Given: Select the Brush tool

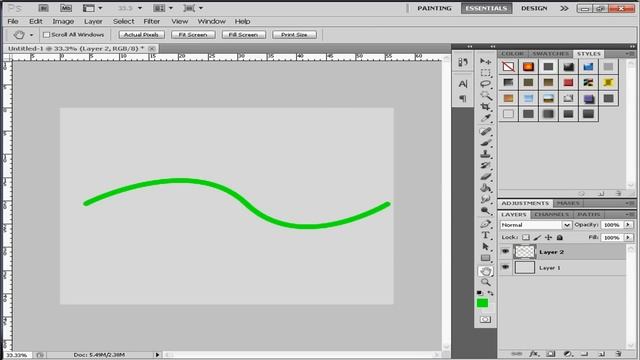Looking at the screenshot, I should click(x=485, y=143).
